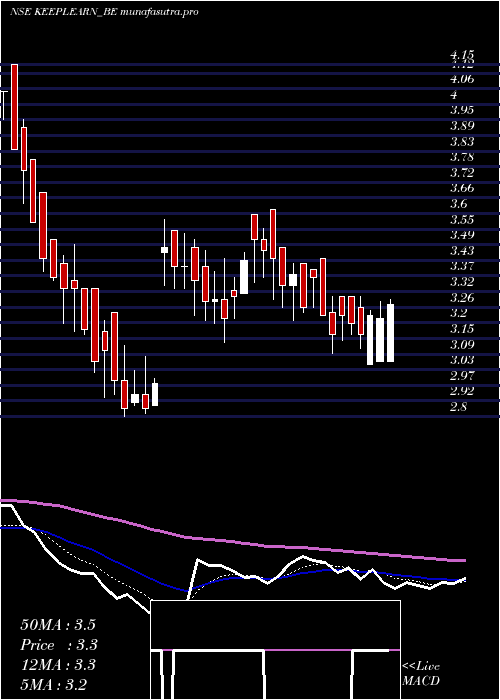Click the 3.83 price axis label
Screen dimensions: 500x700
pos(462,142)
